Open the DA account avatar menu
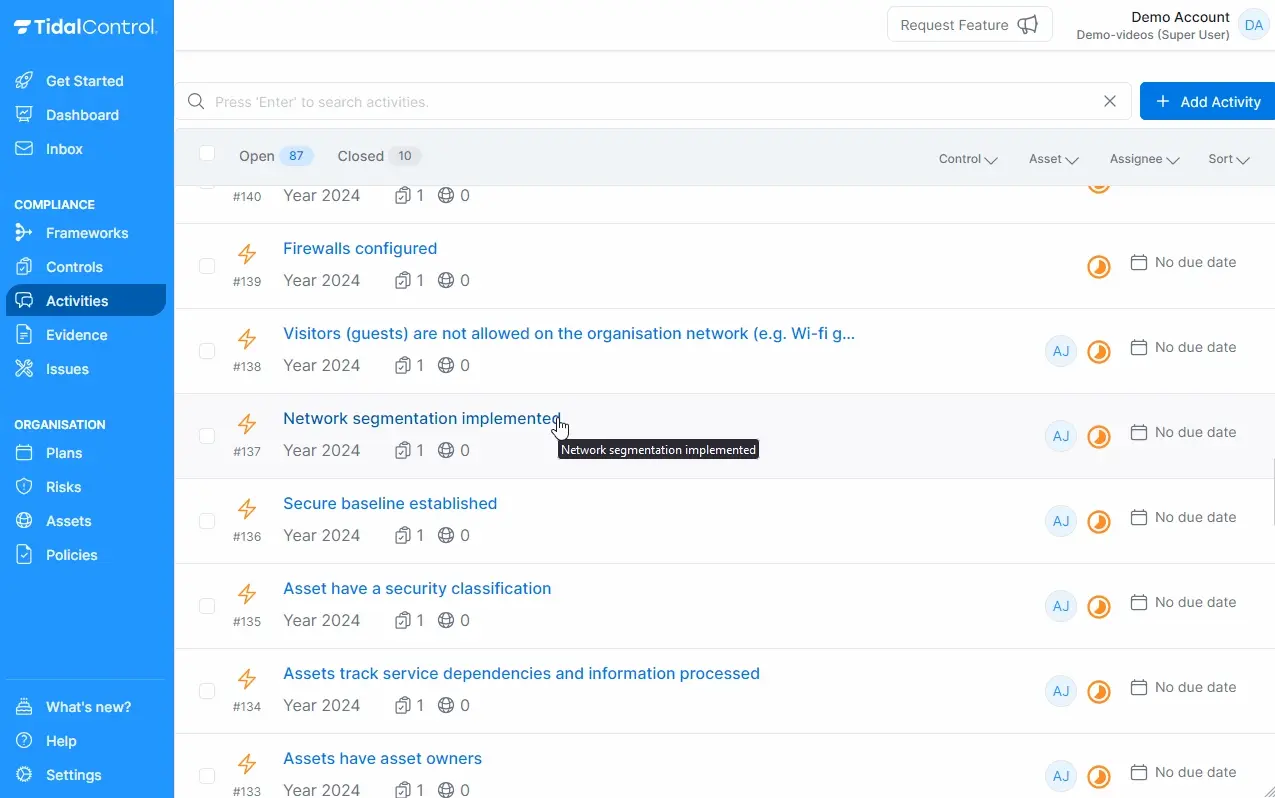Screen dimensions: 1275x798 (1254, 25)
